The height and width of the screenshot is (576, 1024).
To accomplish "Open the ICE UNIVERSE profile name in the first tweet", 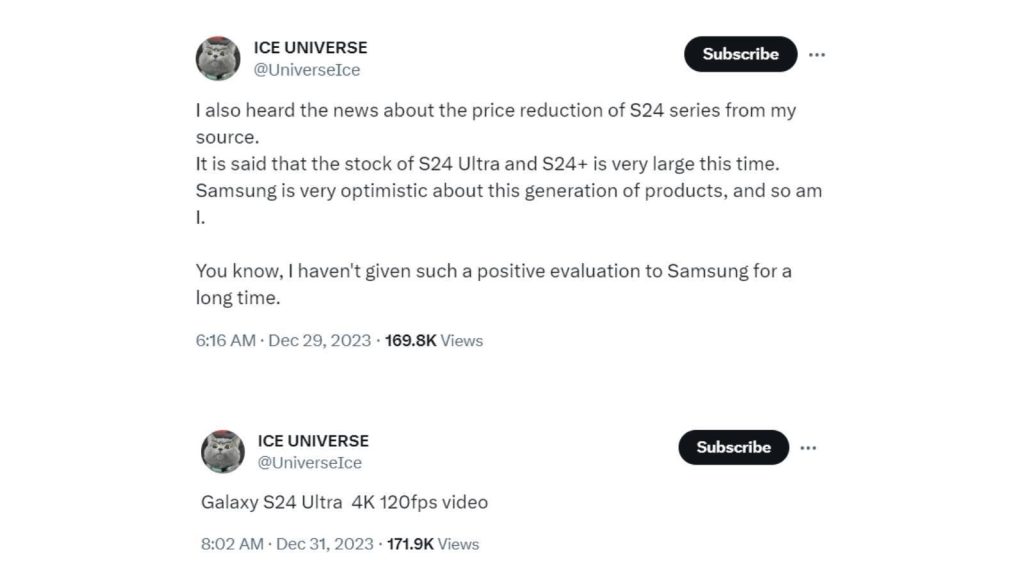I will pyautogui.click(x=310, y=47).
